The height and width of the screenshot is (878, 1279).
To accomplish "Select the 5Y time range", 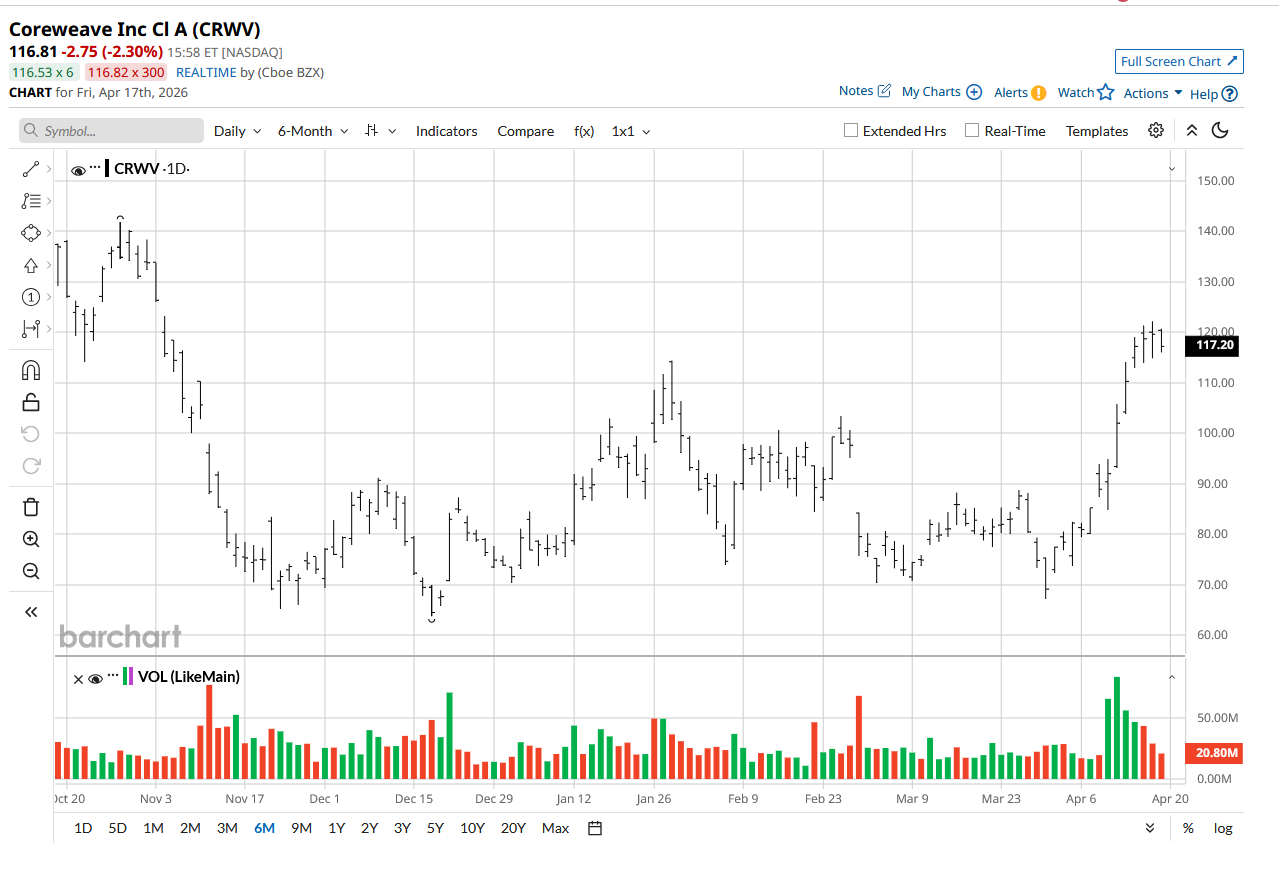I will (435, 828).
